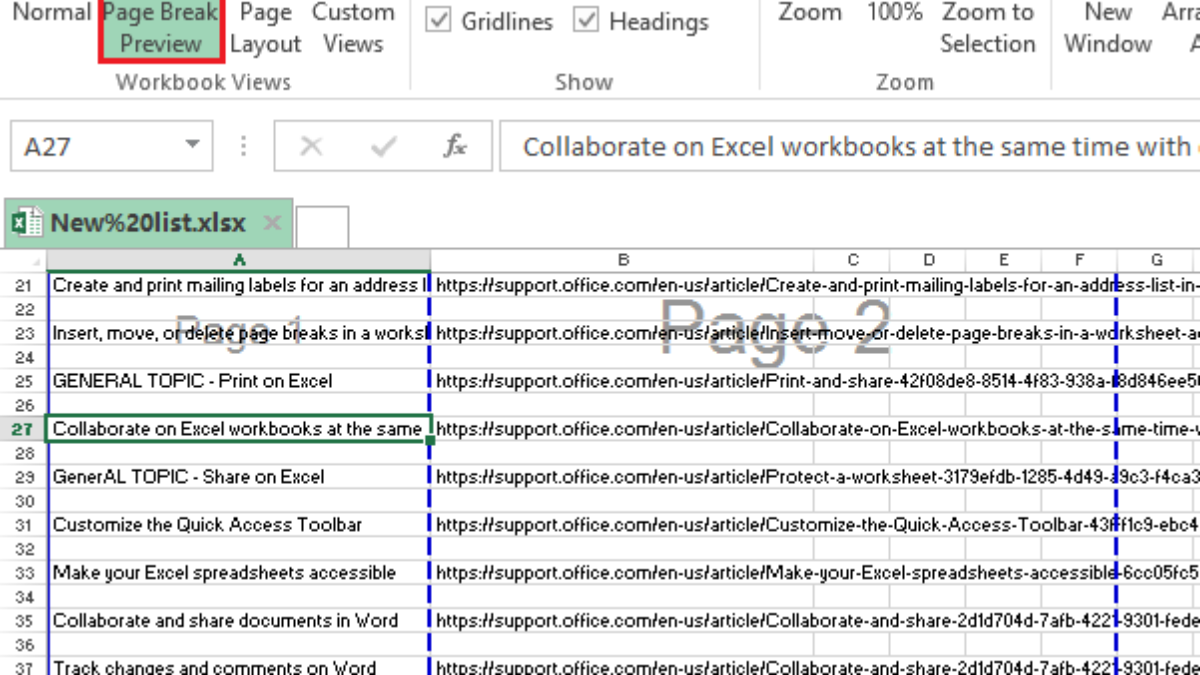
Task: Select column C header
Action: 852,259
